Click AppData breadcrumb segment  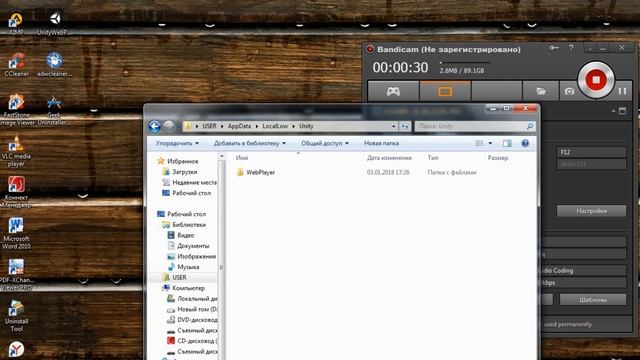239,126
